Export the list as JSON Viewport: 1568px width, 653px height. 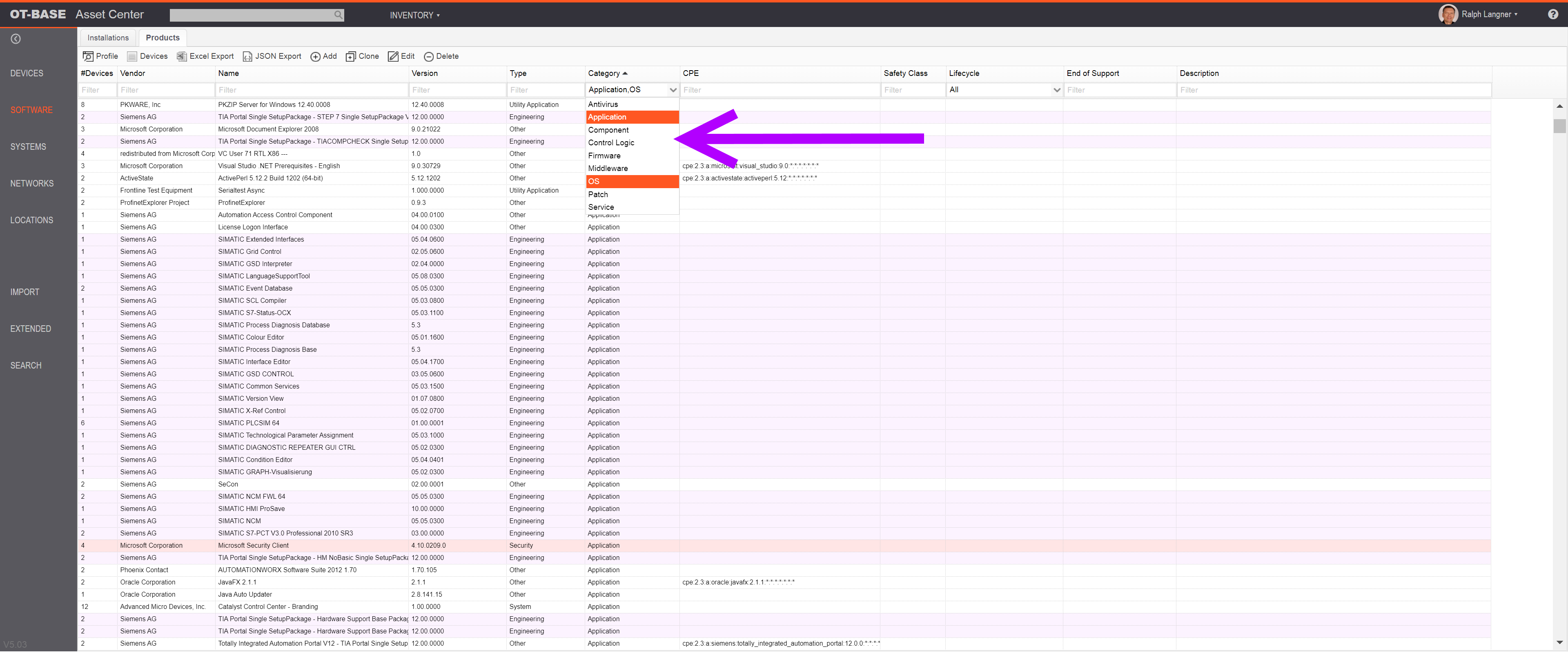pos(272,56)
